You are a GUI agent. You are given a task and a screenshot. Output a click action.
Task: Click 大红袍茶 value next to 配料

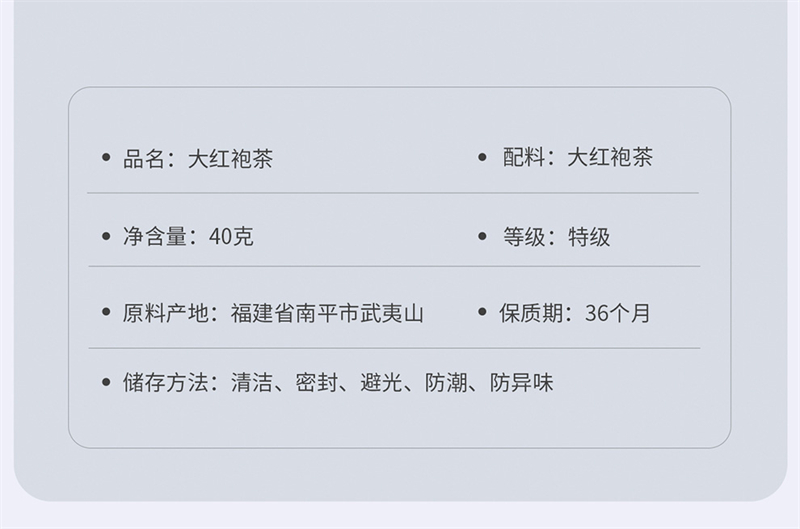point(610,157)
